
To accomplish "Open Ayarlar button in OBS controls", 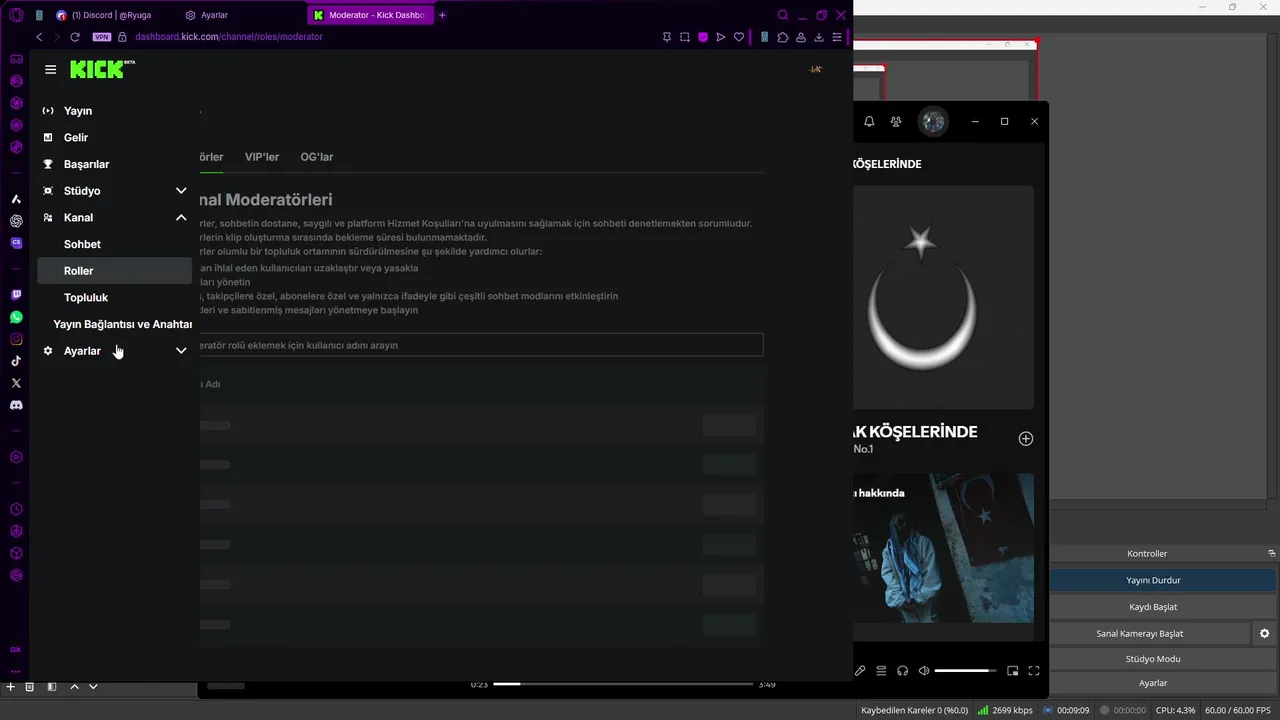I will tap(1153, 683).
